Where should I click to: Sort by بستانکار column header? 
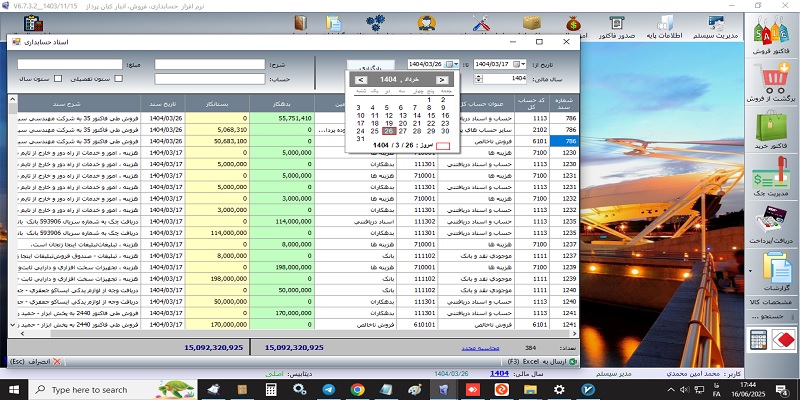[217, 103]
